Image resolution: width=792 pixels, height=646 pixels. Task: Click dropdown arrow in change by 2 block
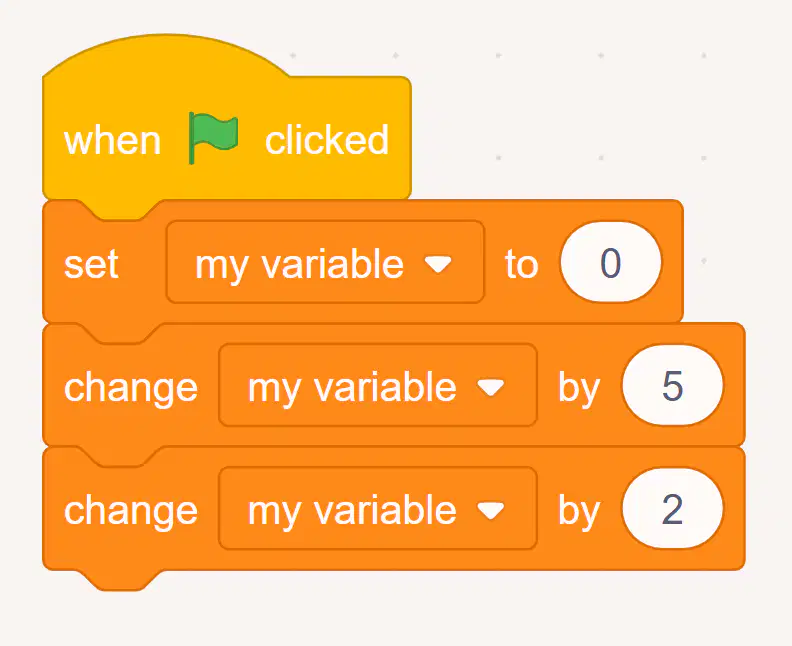[490, 511]
